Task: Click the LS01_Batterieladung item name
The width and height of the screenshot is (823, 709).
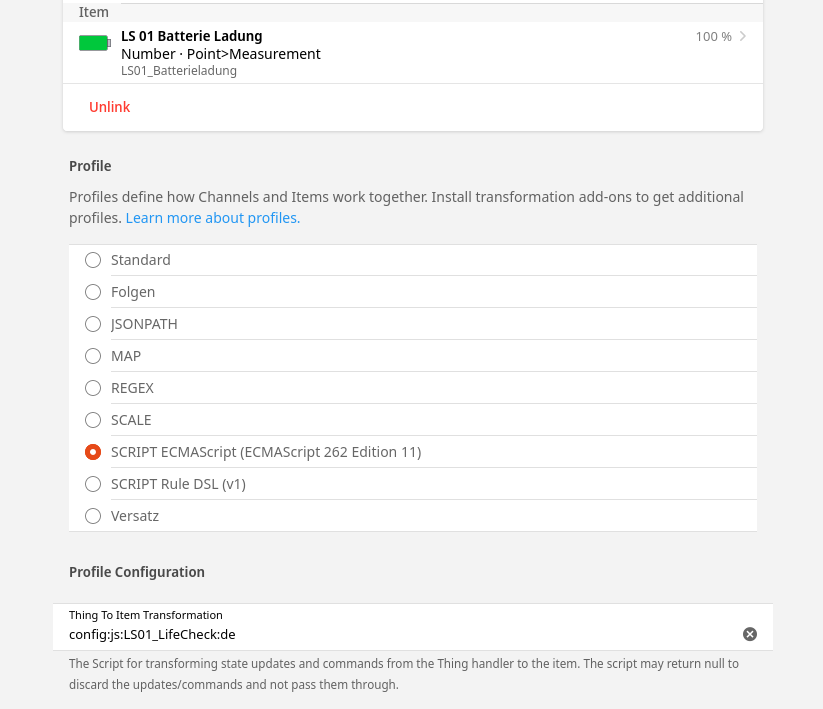Action: (179, 71)
